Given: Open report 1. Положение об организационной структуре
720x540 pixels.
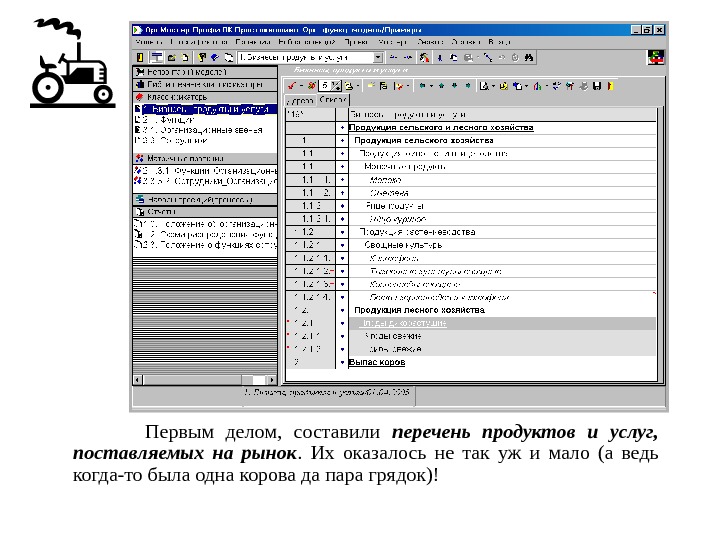Looking at the screenshot, I should click(206, 224).
